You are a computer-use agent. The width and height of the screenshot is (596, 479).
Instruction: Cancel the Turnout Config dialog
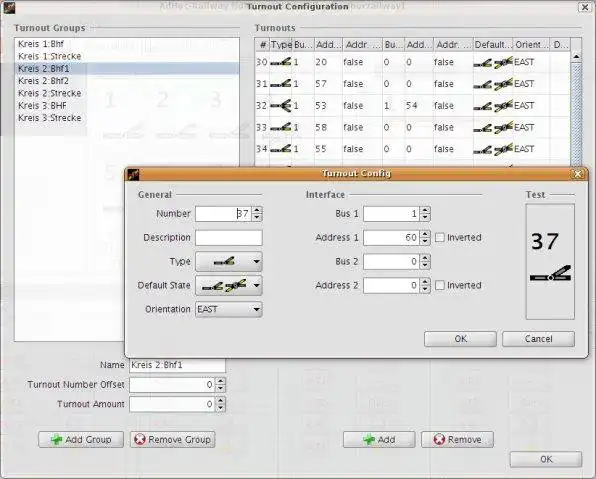(538, 339)
